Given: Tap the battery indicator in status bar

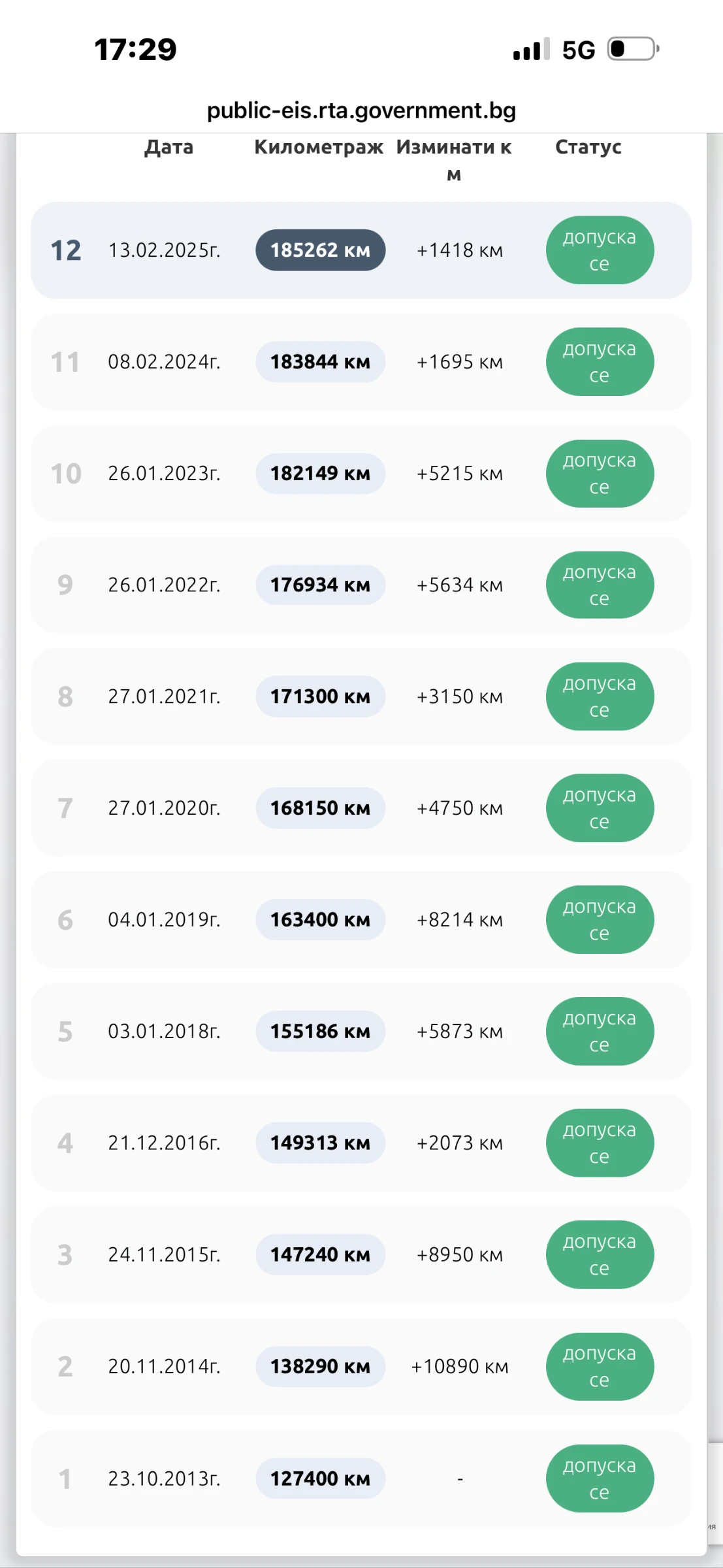Looking at the screenshot, I should pos(633,49).
